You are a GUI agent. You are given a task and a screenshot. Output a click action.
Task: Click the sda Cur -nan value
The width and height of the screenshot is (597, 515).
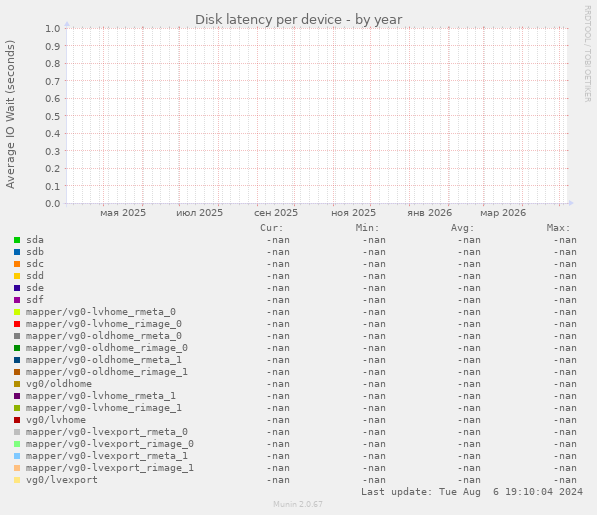(x=278, y=240)
